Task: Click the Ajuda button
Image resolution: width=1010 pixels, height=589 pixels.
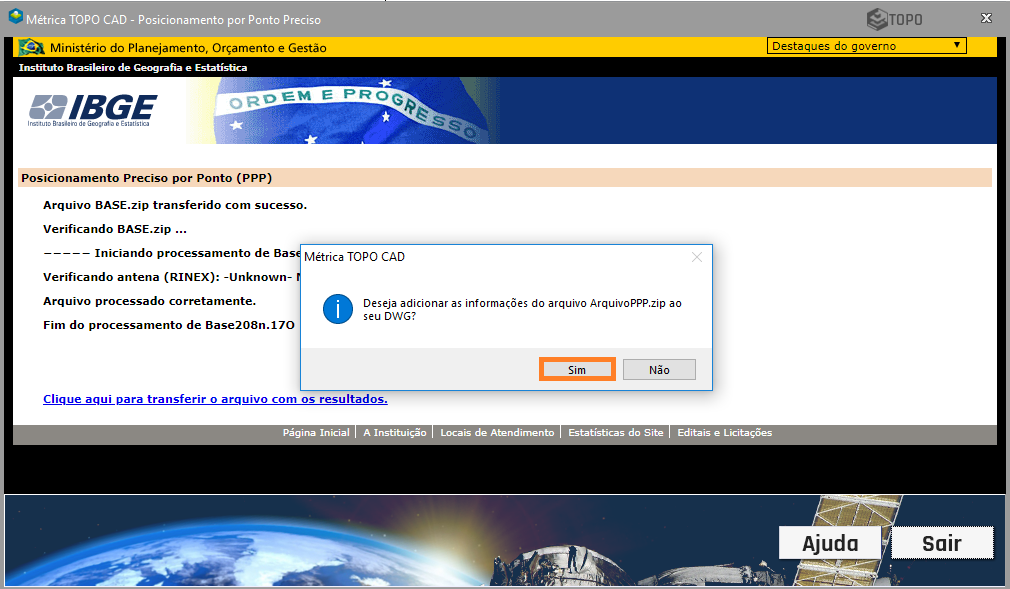Action: pos(830,543)
